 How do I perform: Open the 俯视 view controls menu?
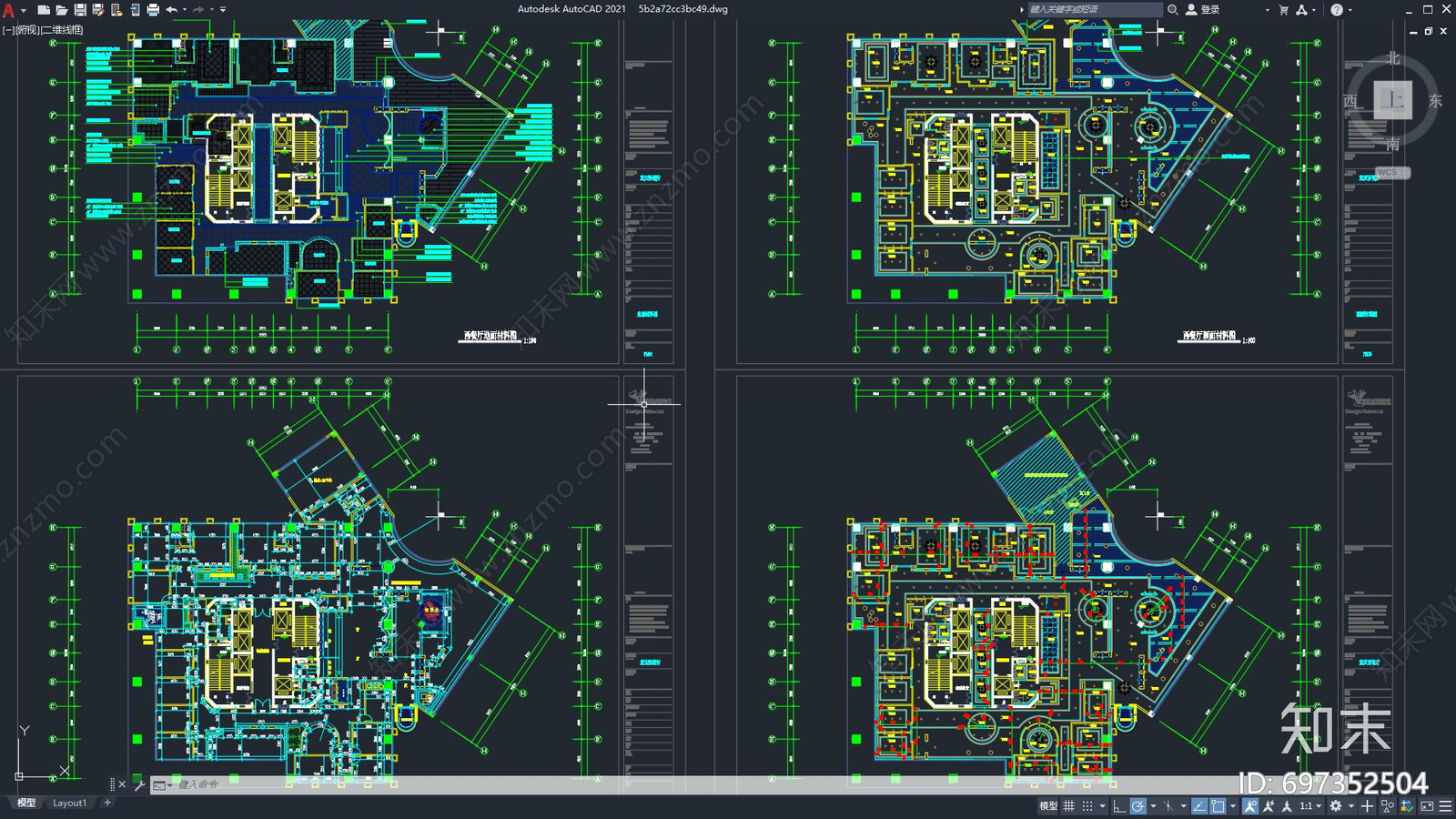[27, 30]
